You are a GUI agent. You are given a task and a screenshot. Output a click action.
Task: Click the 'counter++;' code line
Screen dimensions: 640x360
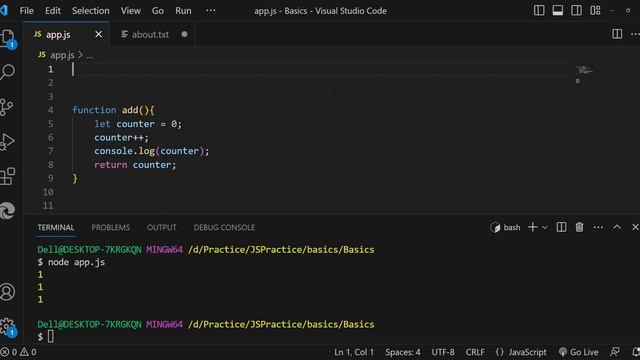pyautogui.click(x=122, y=138)
